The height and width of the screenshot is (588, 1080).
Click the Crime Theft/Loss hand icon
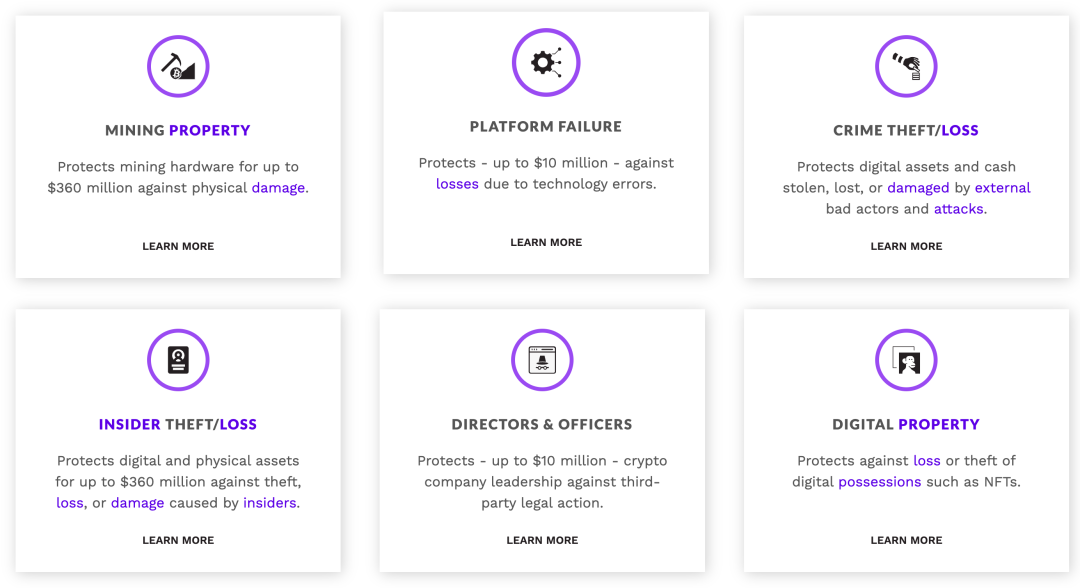point(906,66)
